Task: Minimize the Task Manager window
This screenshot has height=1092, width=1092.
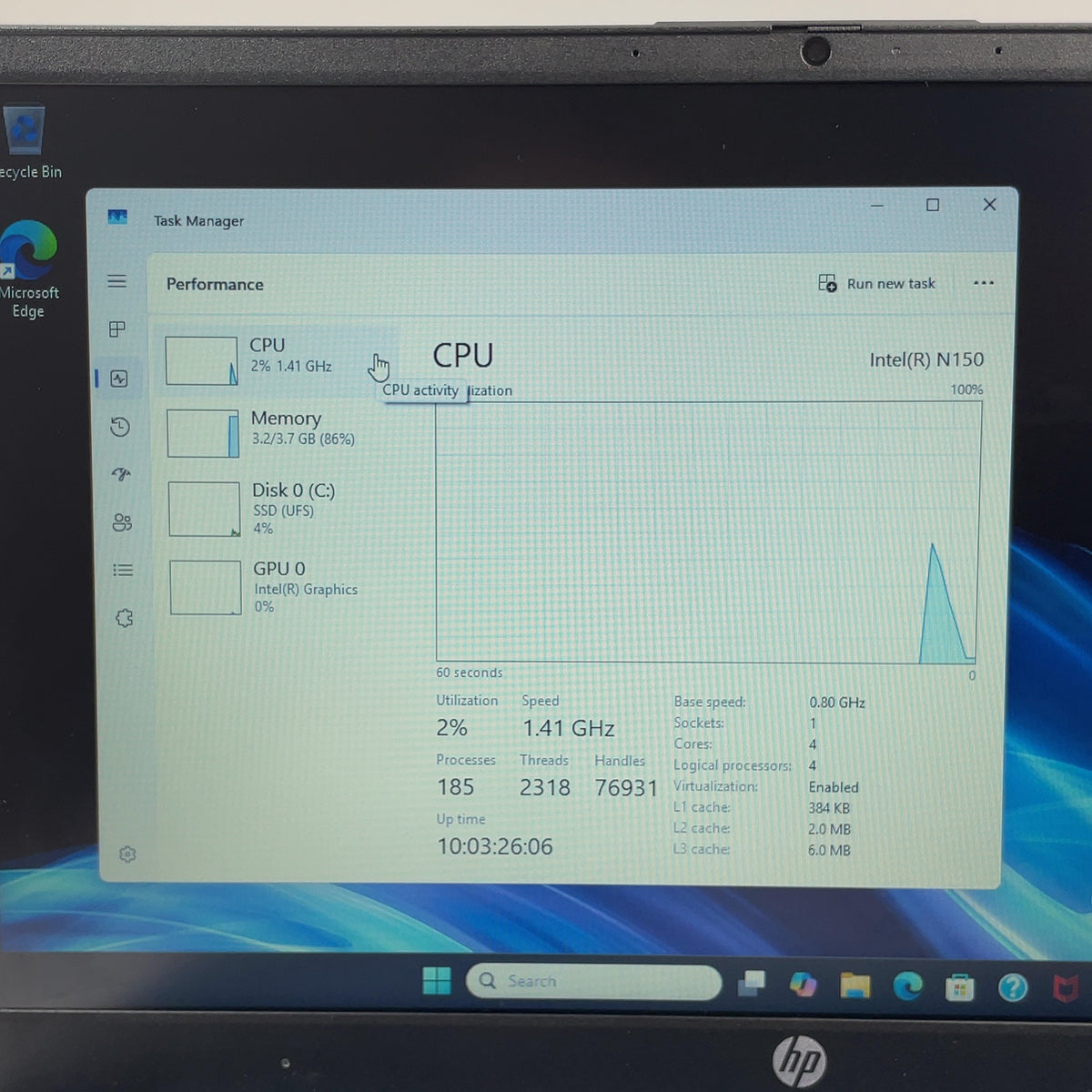Action: (x=877, y=206)
